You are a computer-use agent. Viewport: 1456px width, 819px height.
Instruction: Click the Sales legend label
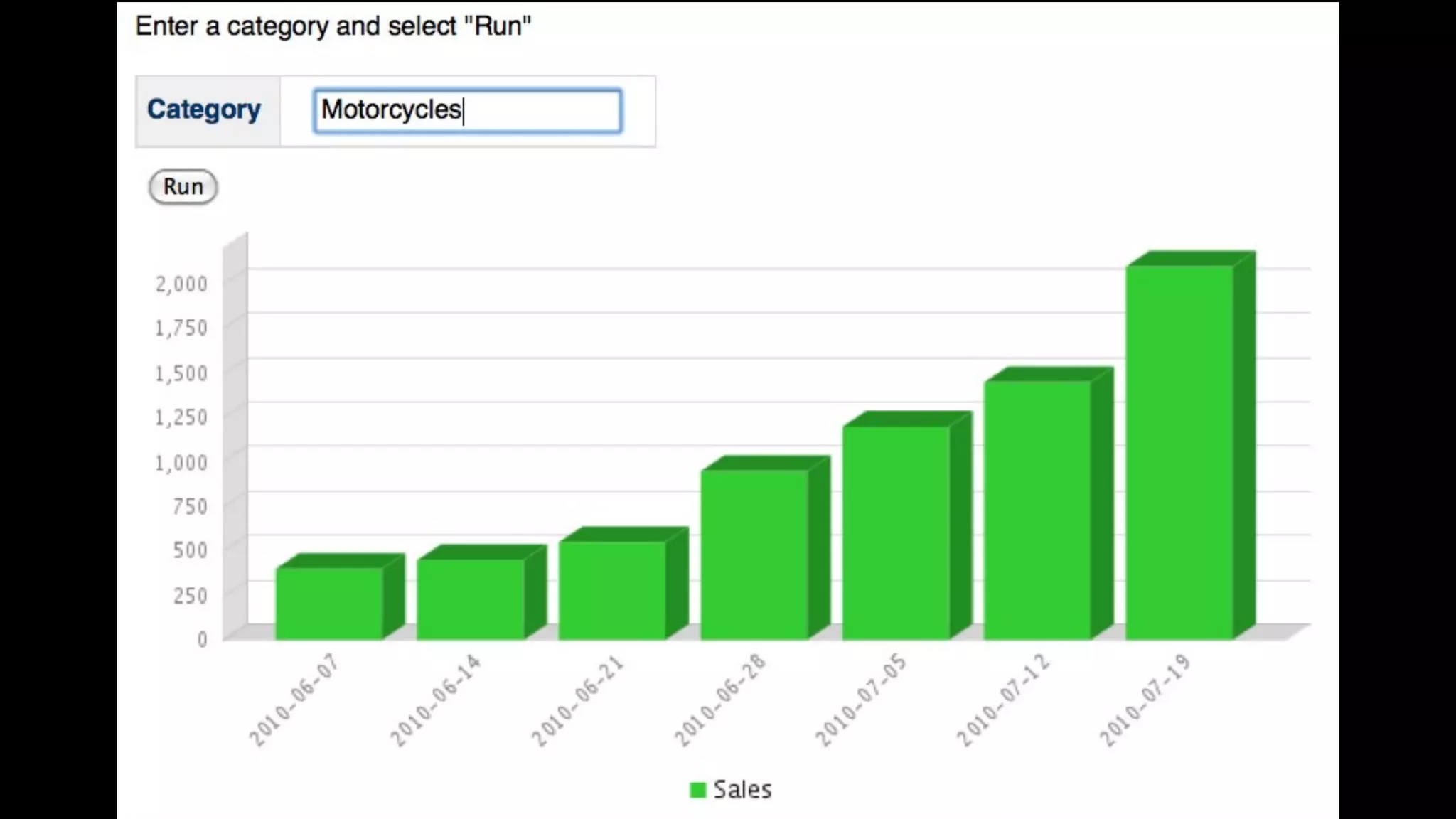tap(742, 790)
